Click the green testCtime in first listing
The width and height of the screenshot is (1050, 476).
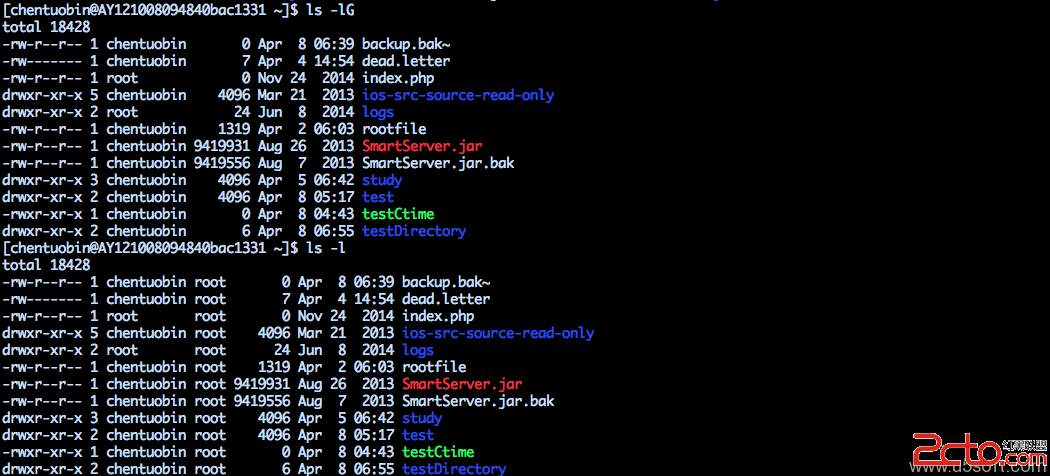point(398,214)
